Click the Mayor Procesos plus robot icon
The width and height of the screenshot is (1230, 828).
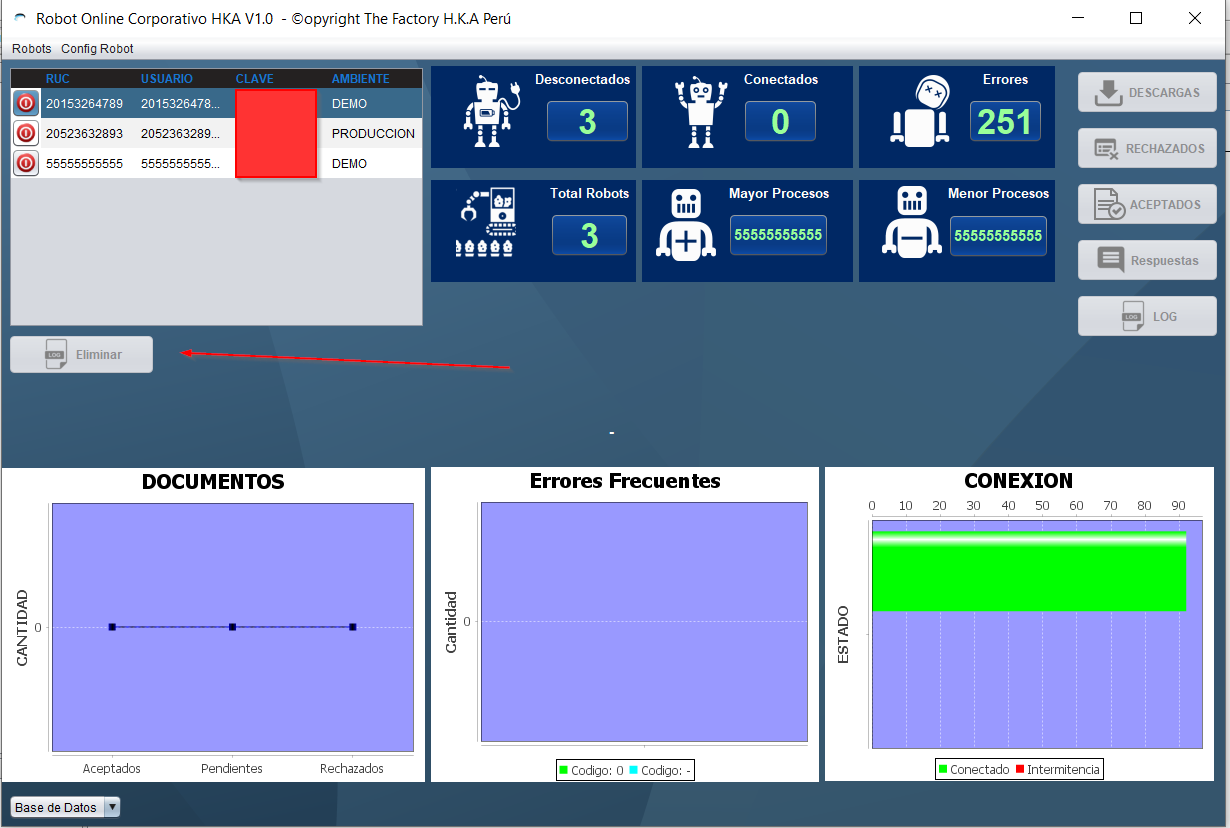(x=685, y=225)
